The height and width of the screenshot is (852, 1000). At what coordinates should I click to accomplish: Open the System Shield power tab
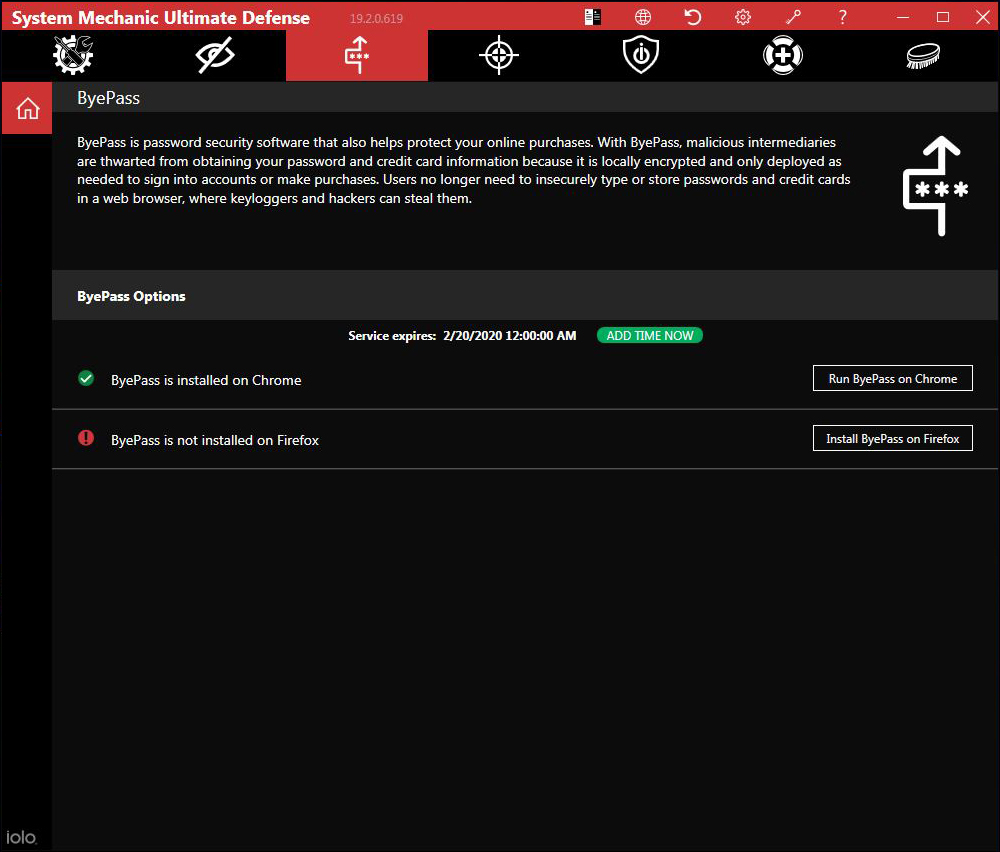tap(640, 55)
